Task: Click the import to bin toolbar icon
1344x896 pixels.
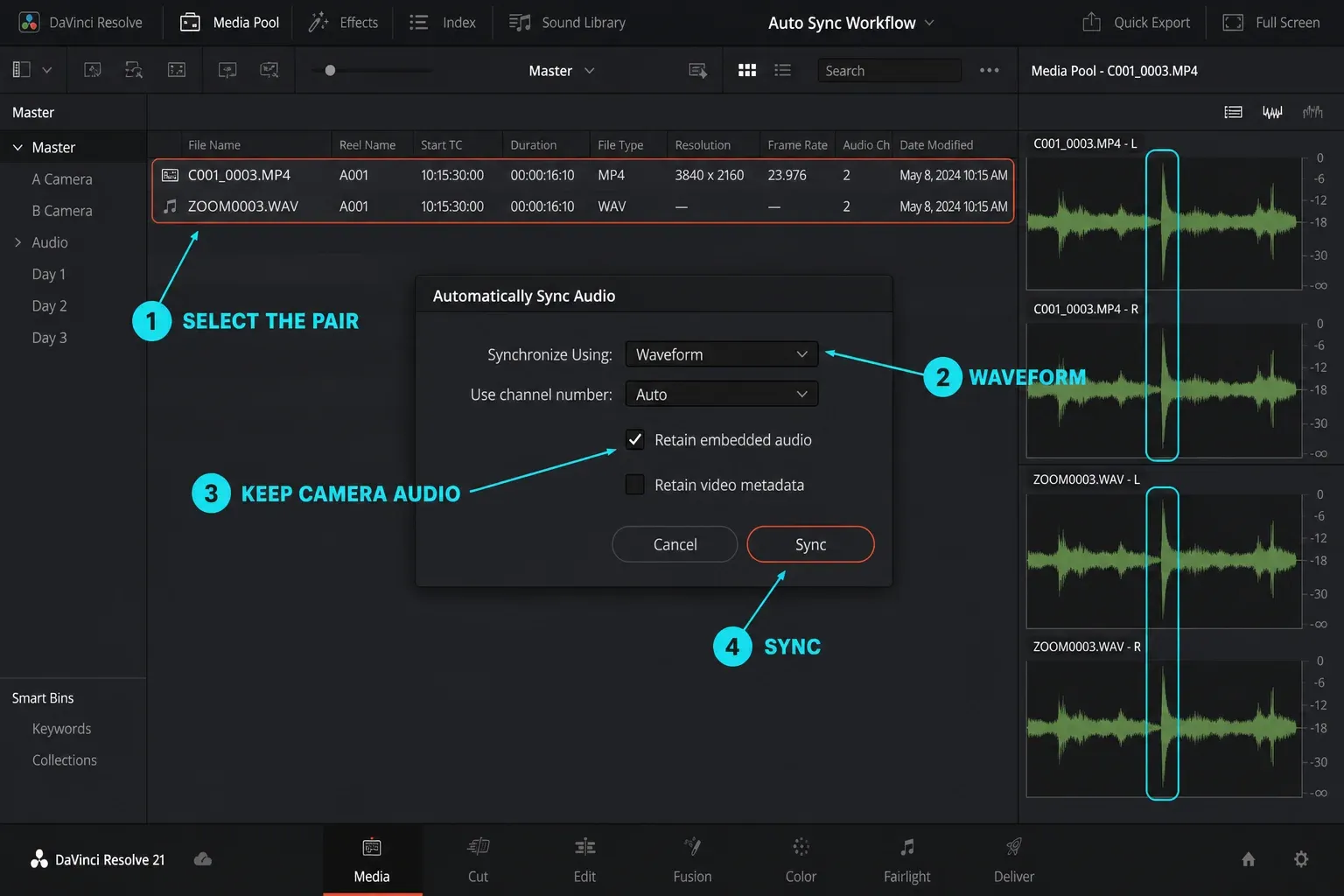Action: point(227,70)
